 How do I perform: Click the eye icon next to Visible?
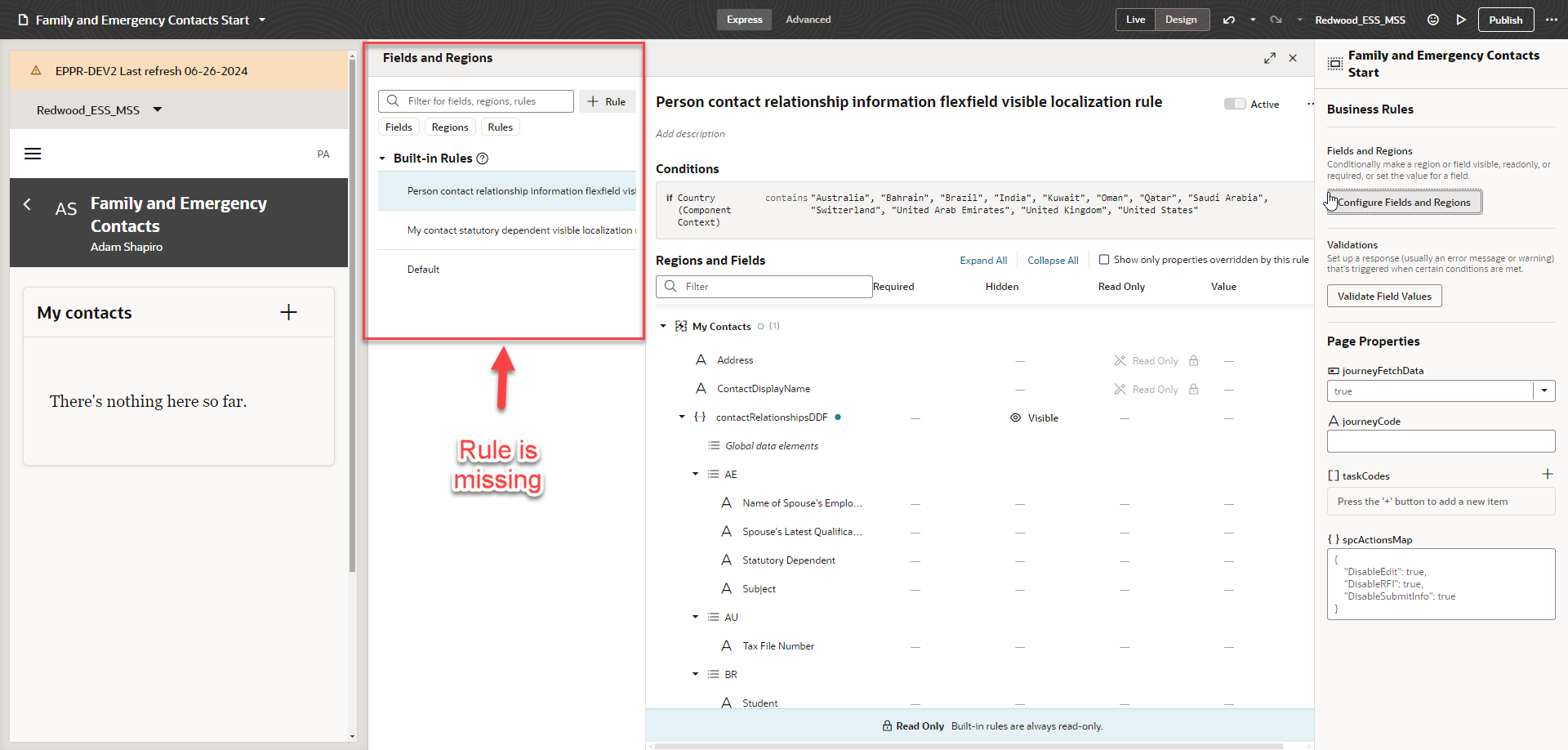pos(1015,417)
